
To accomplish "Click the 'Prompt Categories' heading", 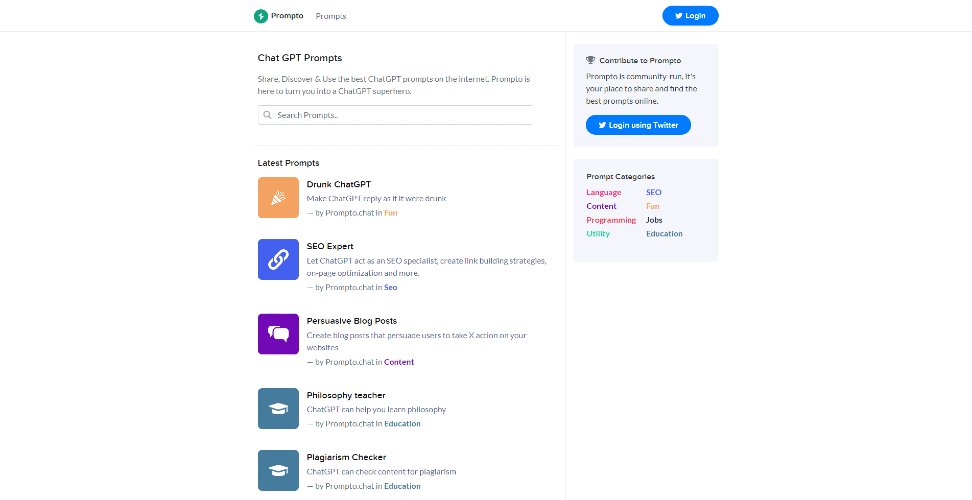I will tap(621, 177).
